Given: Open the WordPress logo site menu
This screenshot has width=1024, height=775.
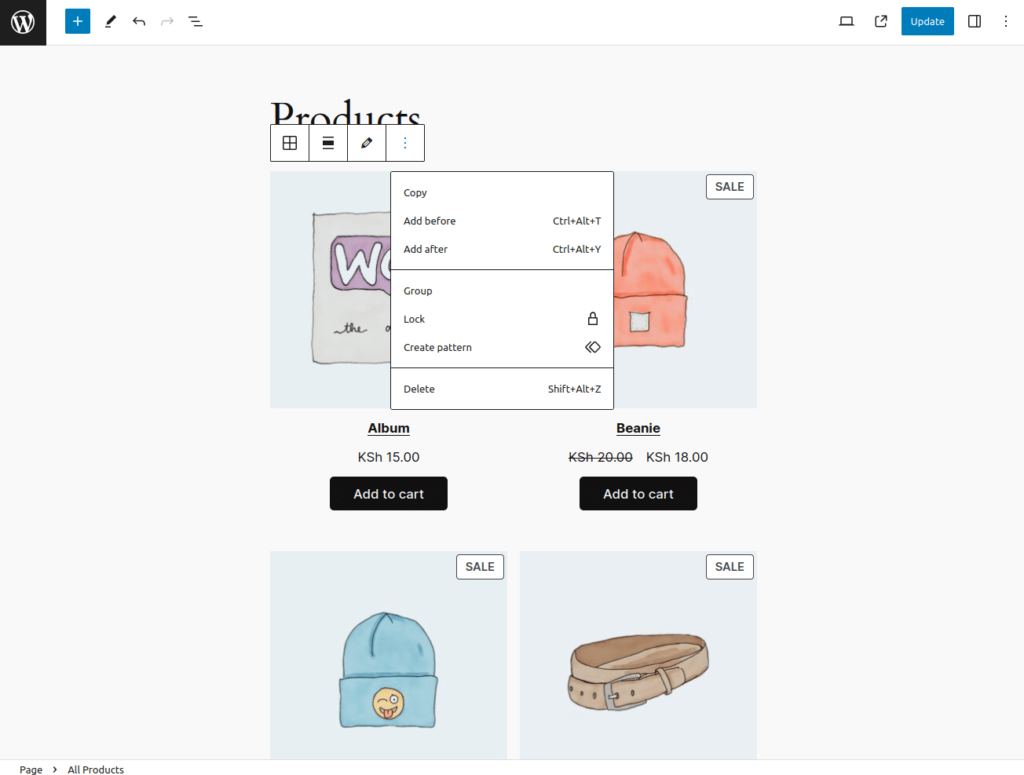Looking at the screenshot, I should pyautogui.click(x=23, y=22).
